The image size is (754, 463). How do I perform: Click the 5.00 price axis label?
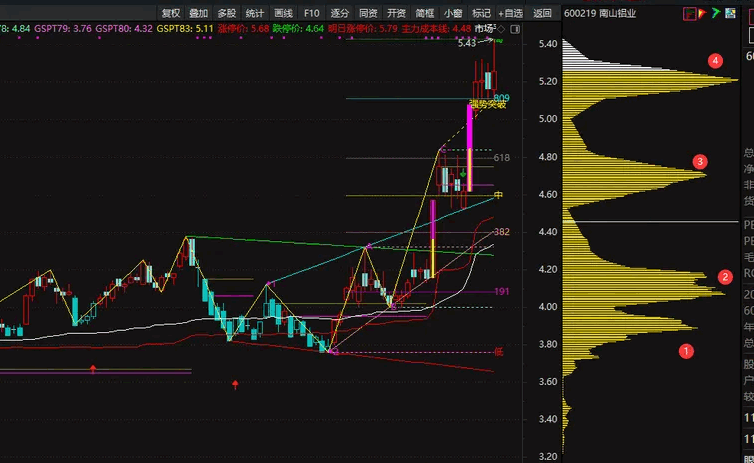point(548,119)
